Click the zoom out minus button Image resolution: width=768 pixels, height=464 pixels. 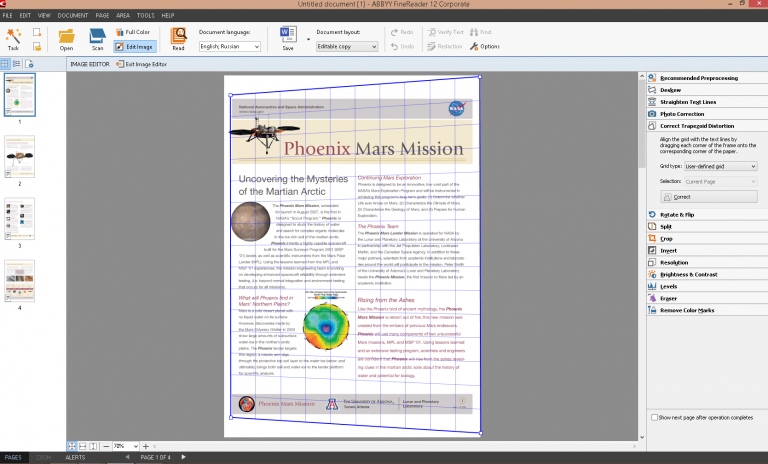(x=106, y=446)
